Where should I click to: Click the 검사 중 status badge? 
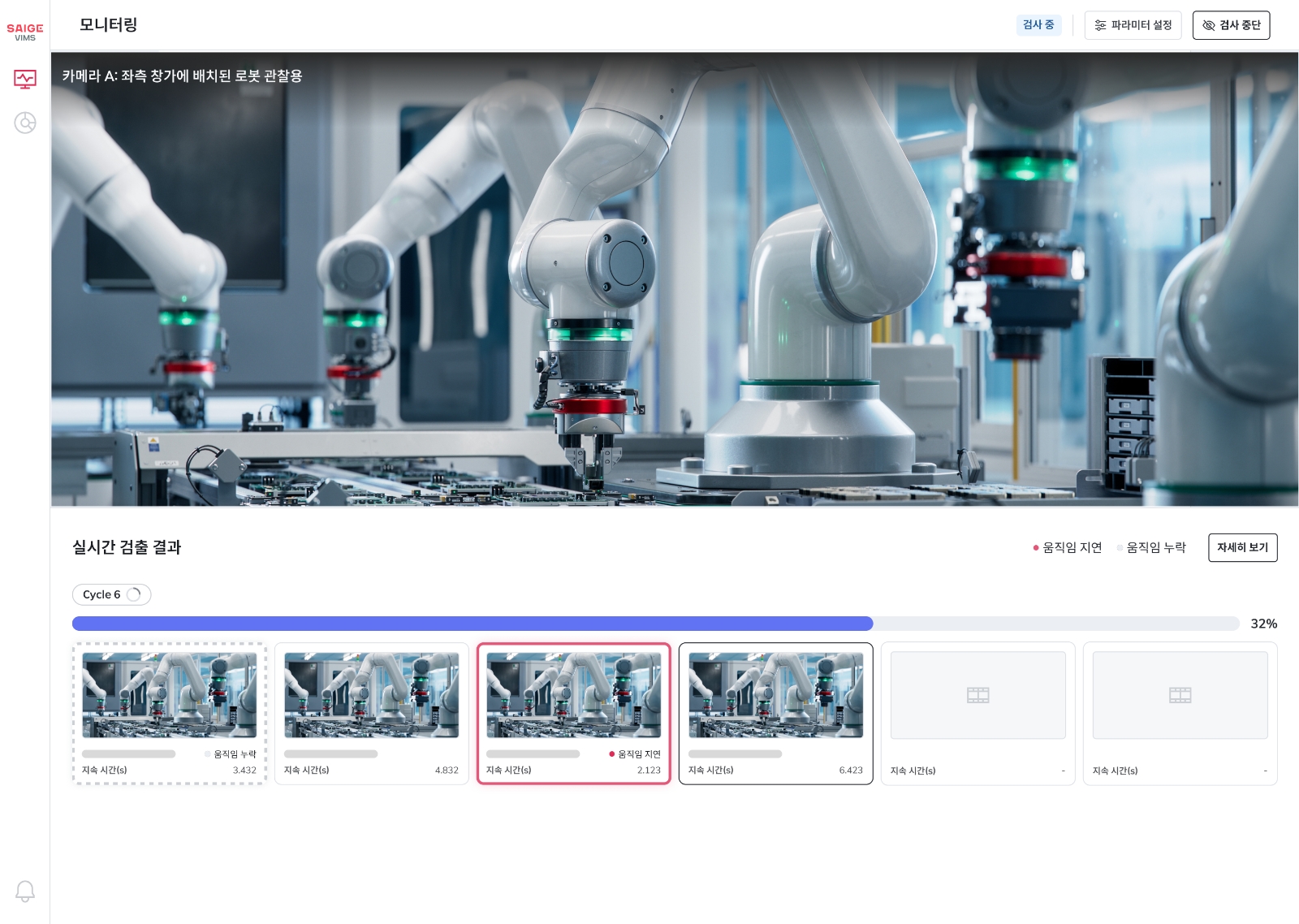(1038, 25)
